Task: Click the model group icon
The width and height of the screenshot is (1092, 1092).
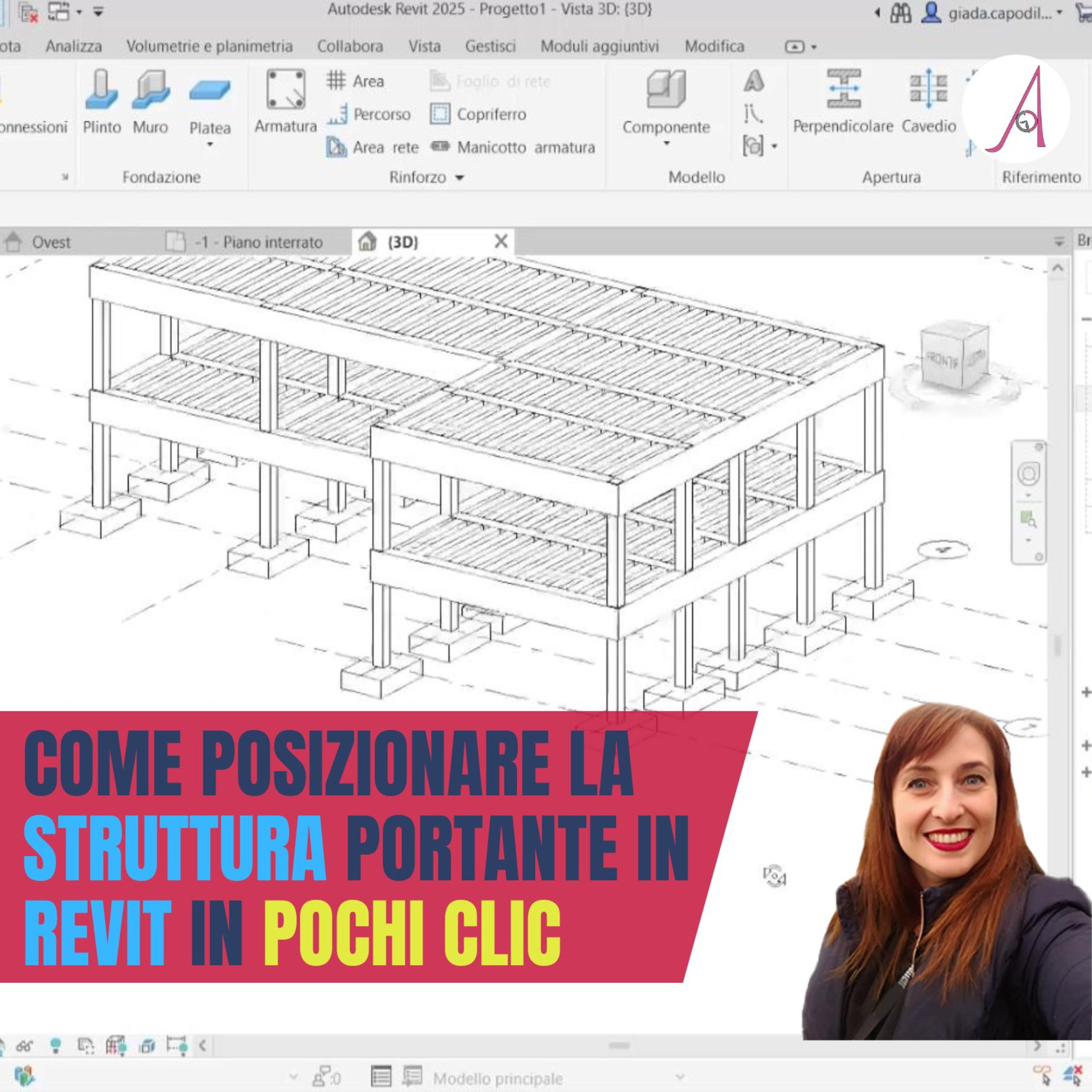Action: tap(753, 146)
